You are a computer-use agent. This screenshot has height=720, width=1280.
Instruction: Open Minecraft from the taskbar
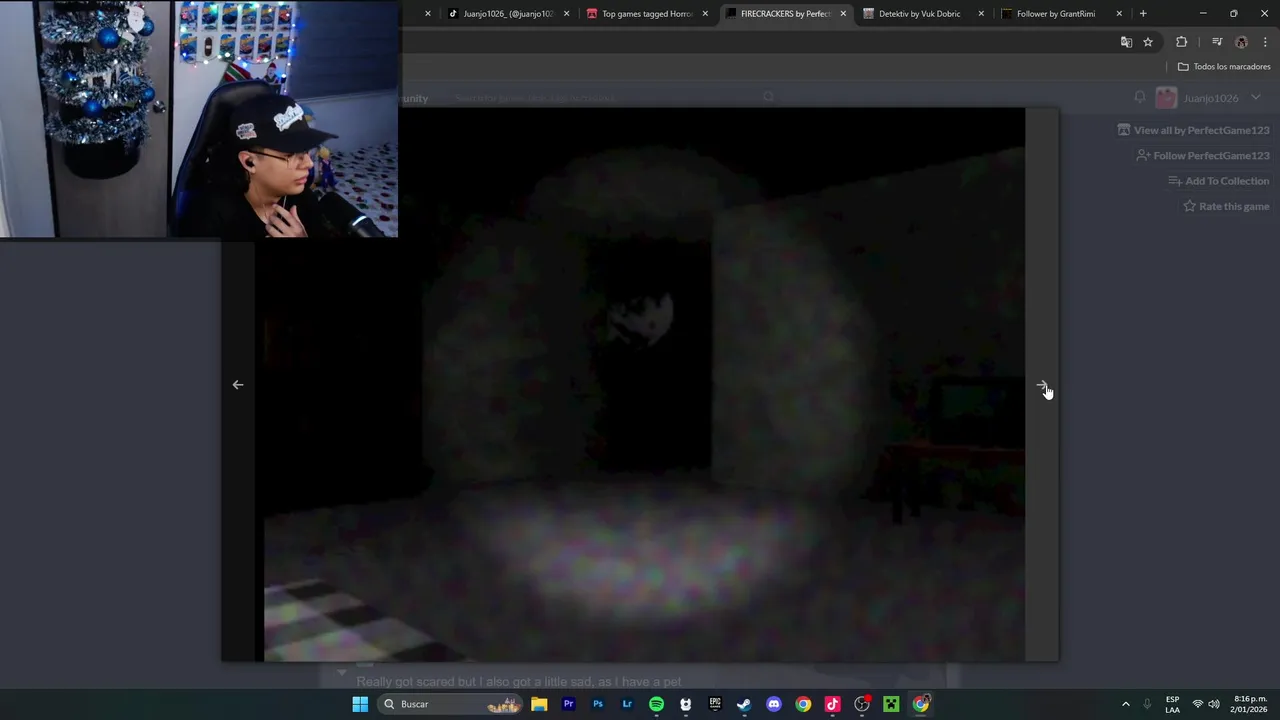(891, 704)
